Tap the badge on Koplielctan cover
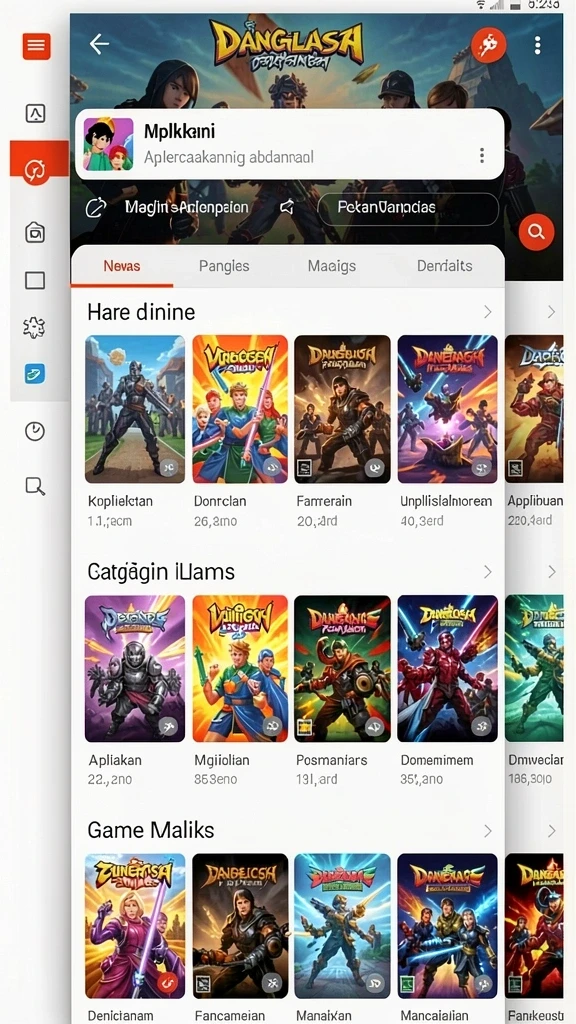This screenshot has width=576, height=1024. 168,467
